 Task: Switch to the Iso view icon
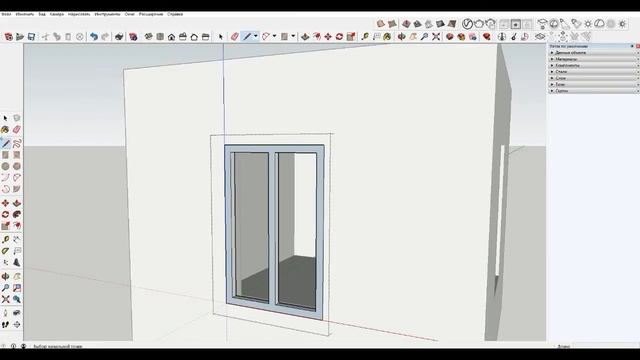149,37
